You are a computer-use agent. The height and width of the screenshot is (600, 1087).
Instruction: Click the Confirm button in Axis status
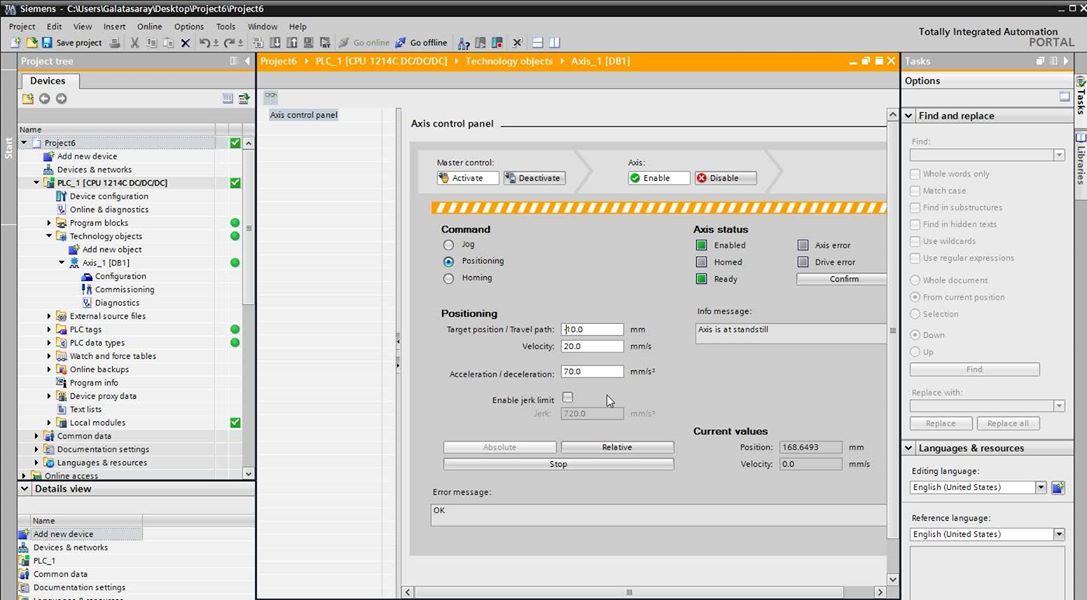point(842,279)
